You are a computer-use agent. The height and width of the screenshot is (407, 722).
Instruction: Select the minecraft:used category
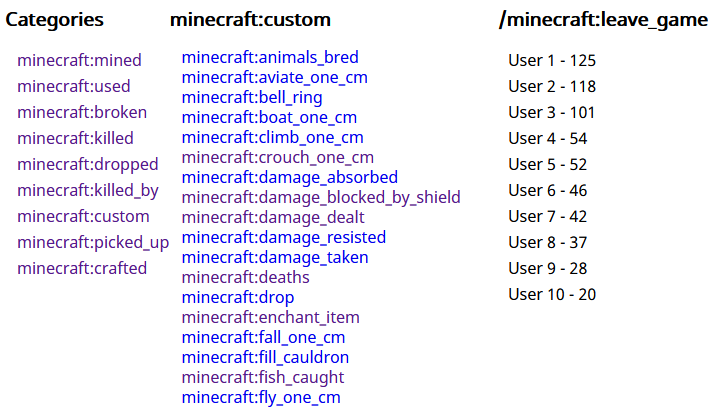pos(74,86)
